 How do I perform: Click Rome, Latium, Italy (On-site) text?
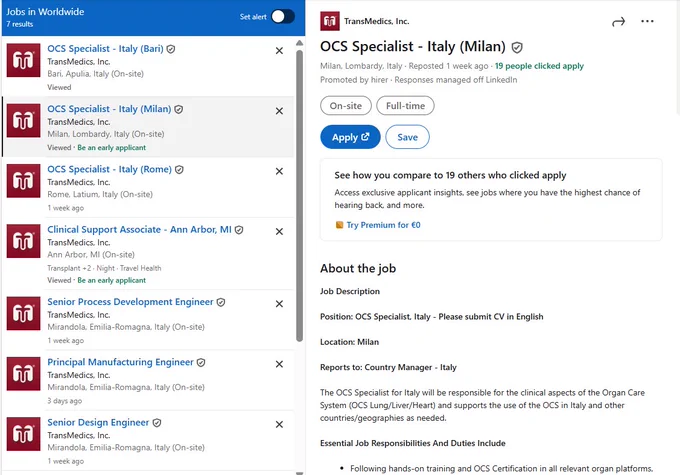coord(100,194)
